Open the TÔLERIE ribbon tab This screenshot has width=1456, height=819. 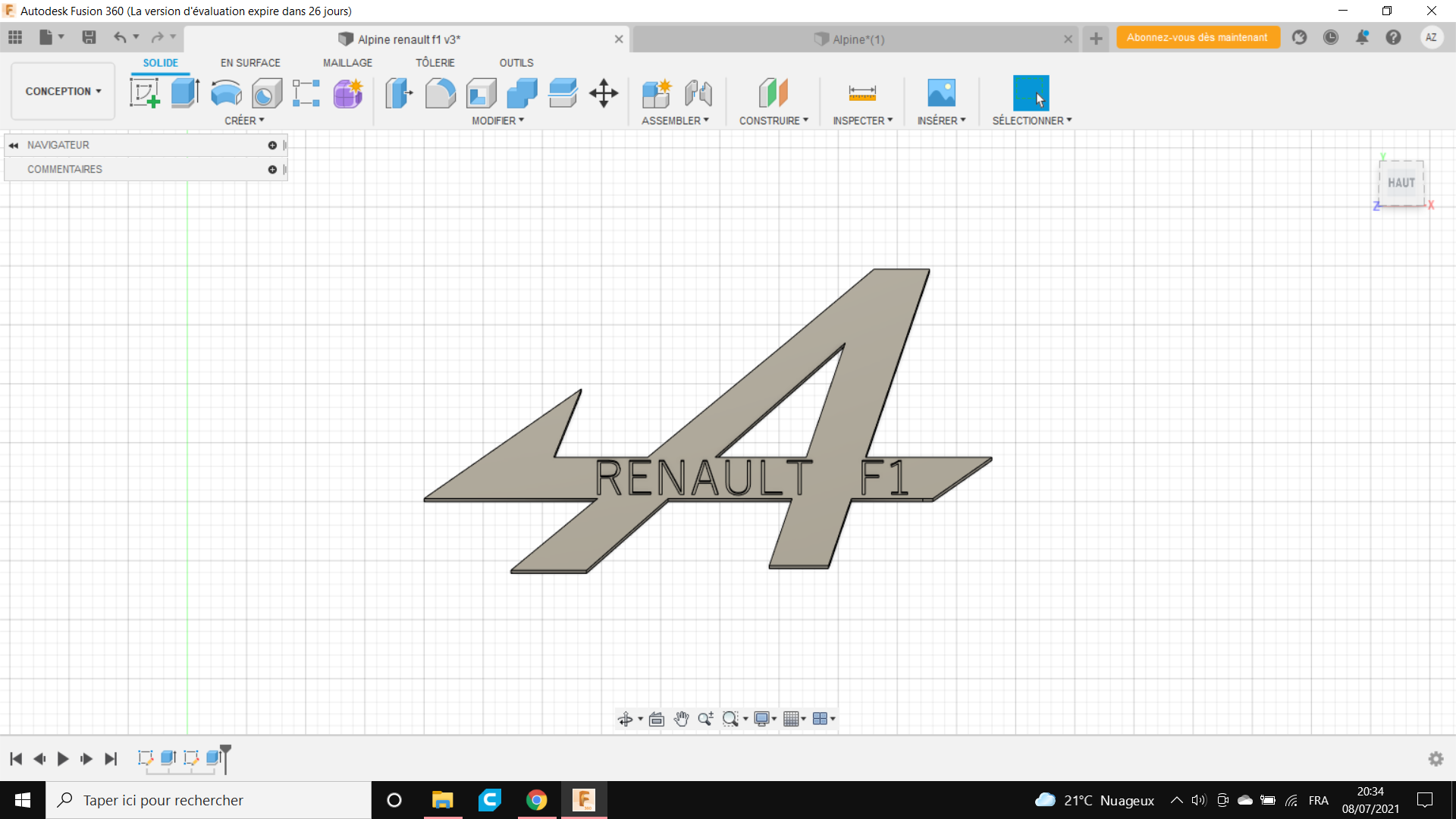(x=435, y=63)
